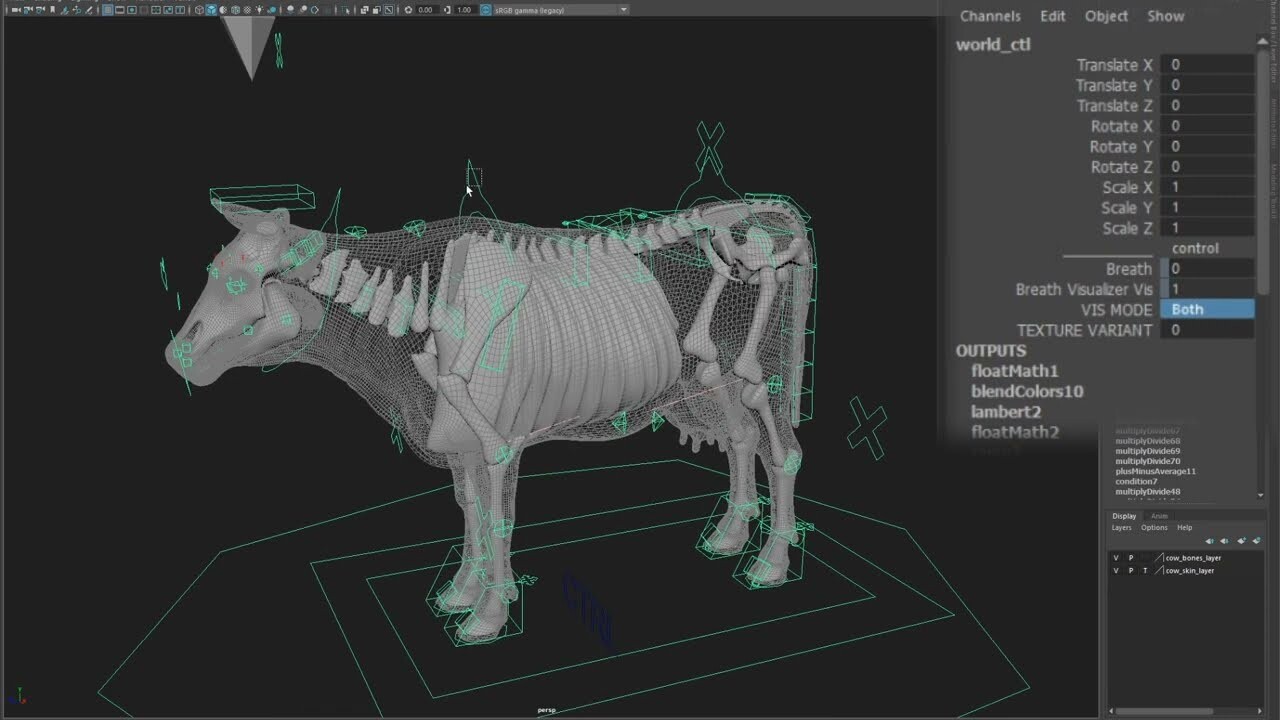Select lambert2 under OUTPUTS
Screen dimensions: 1280x720
click(x=1006, y=411)
